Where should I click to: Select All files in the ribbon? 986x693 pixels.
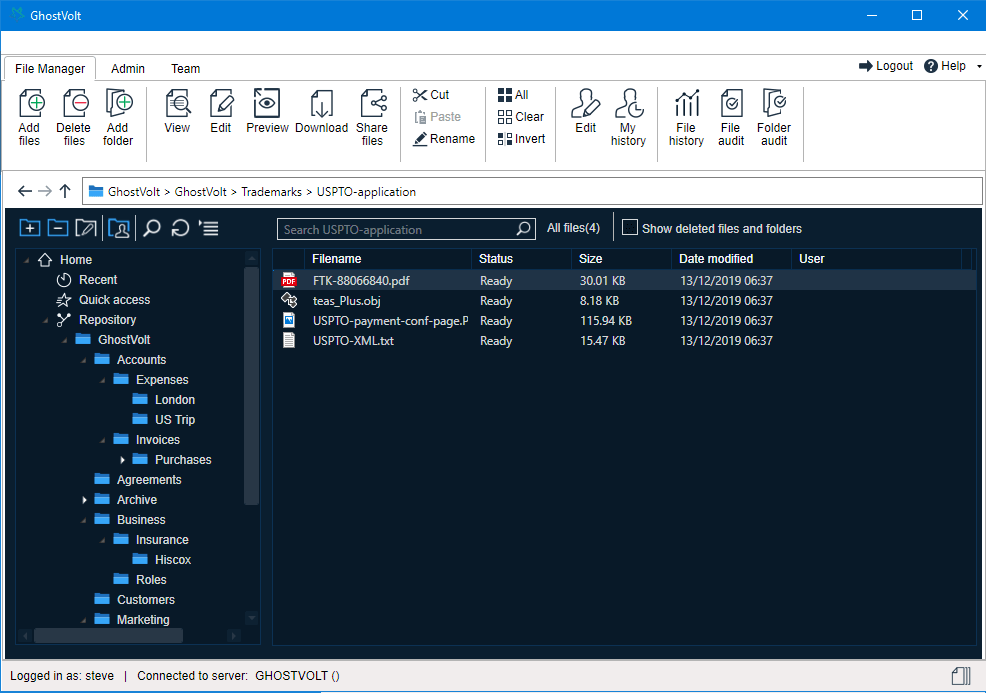coord(513,95)
